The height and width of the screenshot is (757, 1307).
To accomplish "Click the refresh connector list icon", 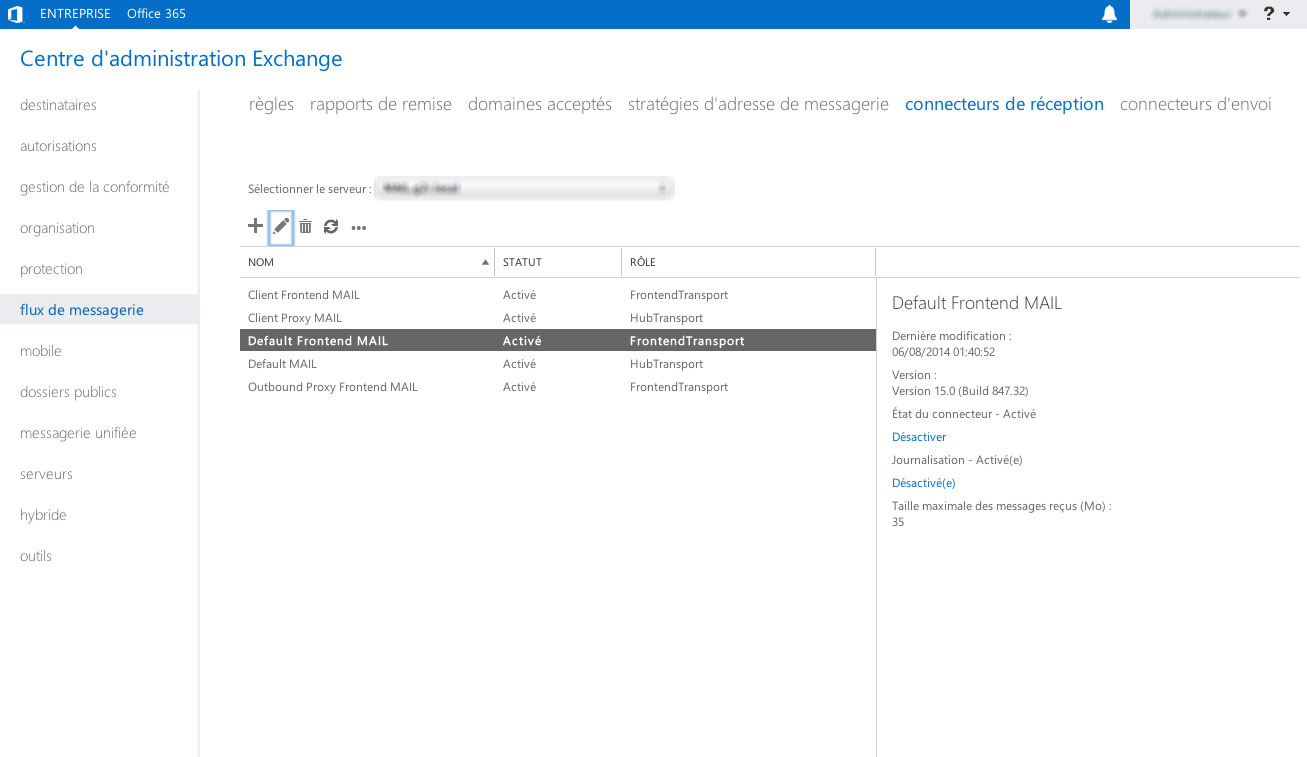I will [331, 227].
